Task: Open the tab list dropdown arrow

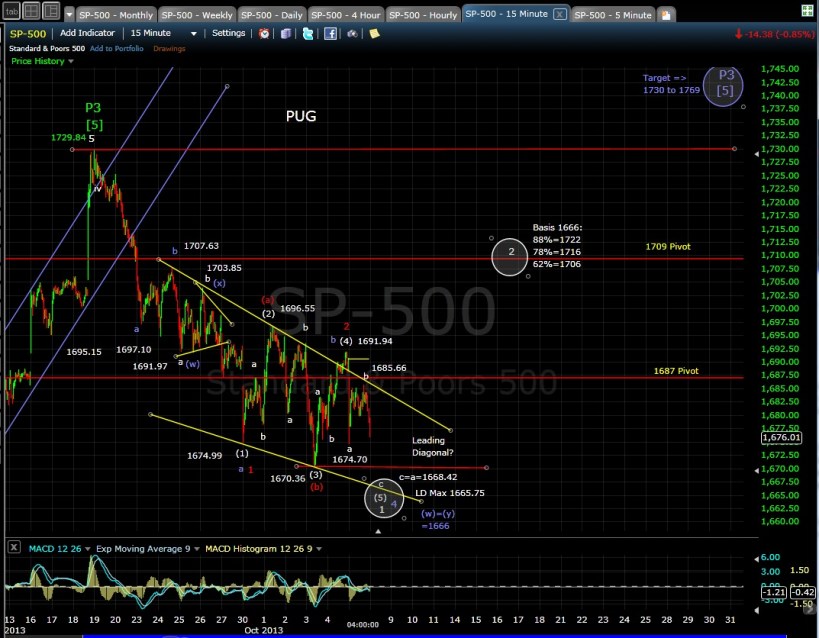Action: 69,15
